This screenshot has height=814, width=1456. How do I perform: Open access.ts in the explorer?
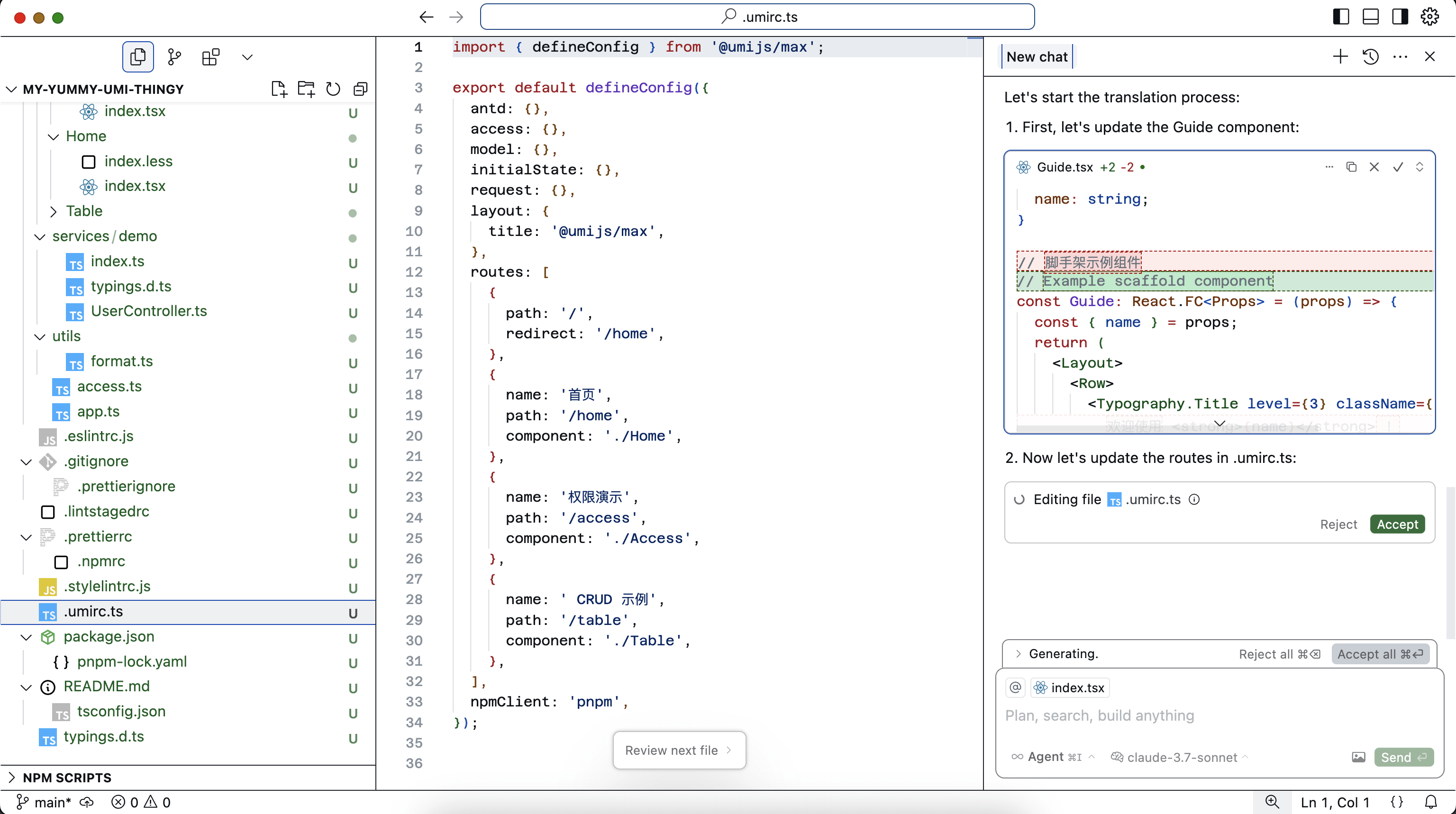pos(109,386)
